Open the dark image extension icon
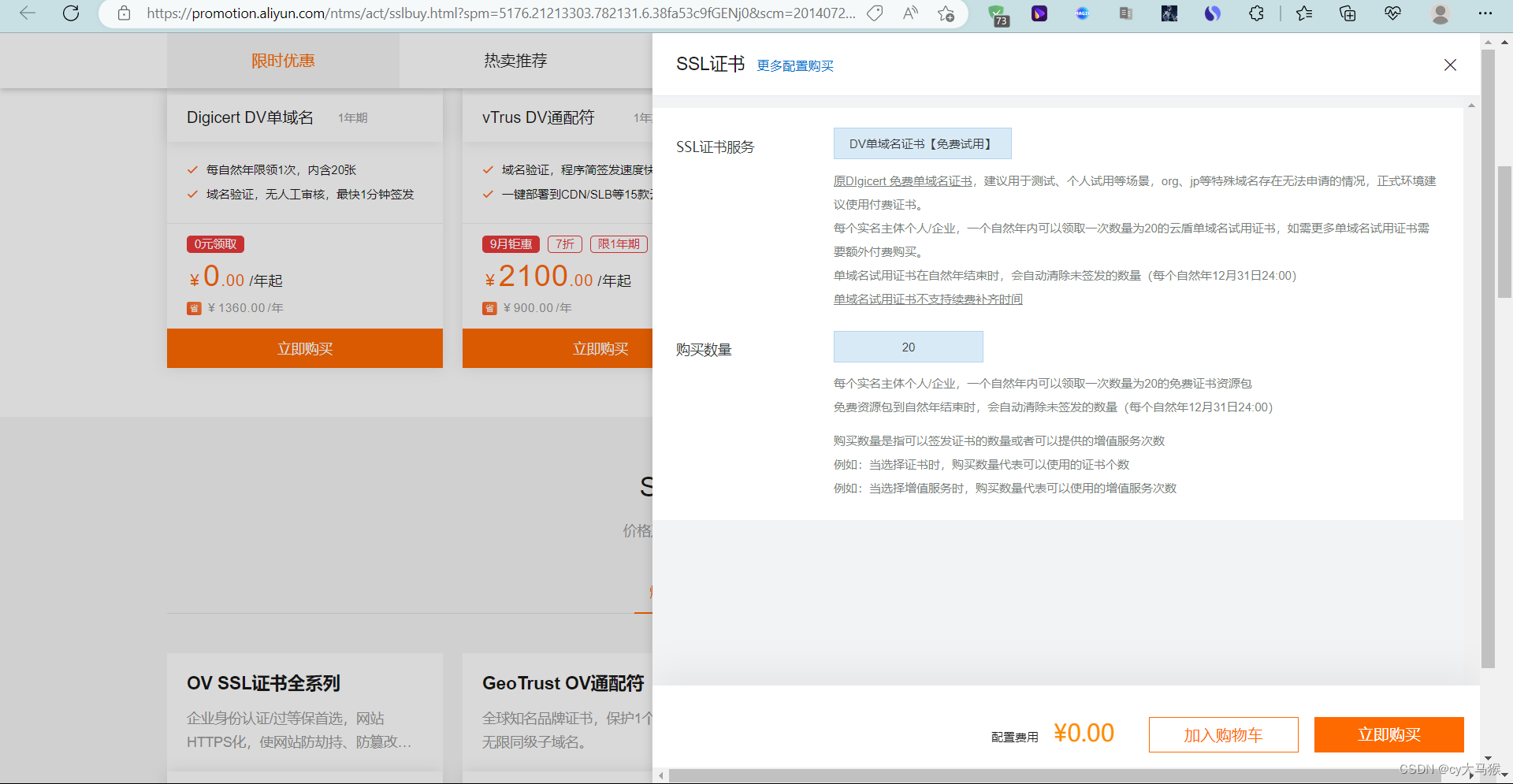 [1169, 13]
